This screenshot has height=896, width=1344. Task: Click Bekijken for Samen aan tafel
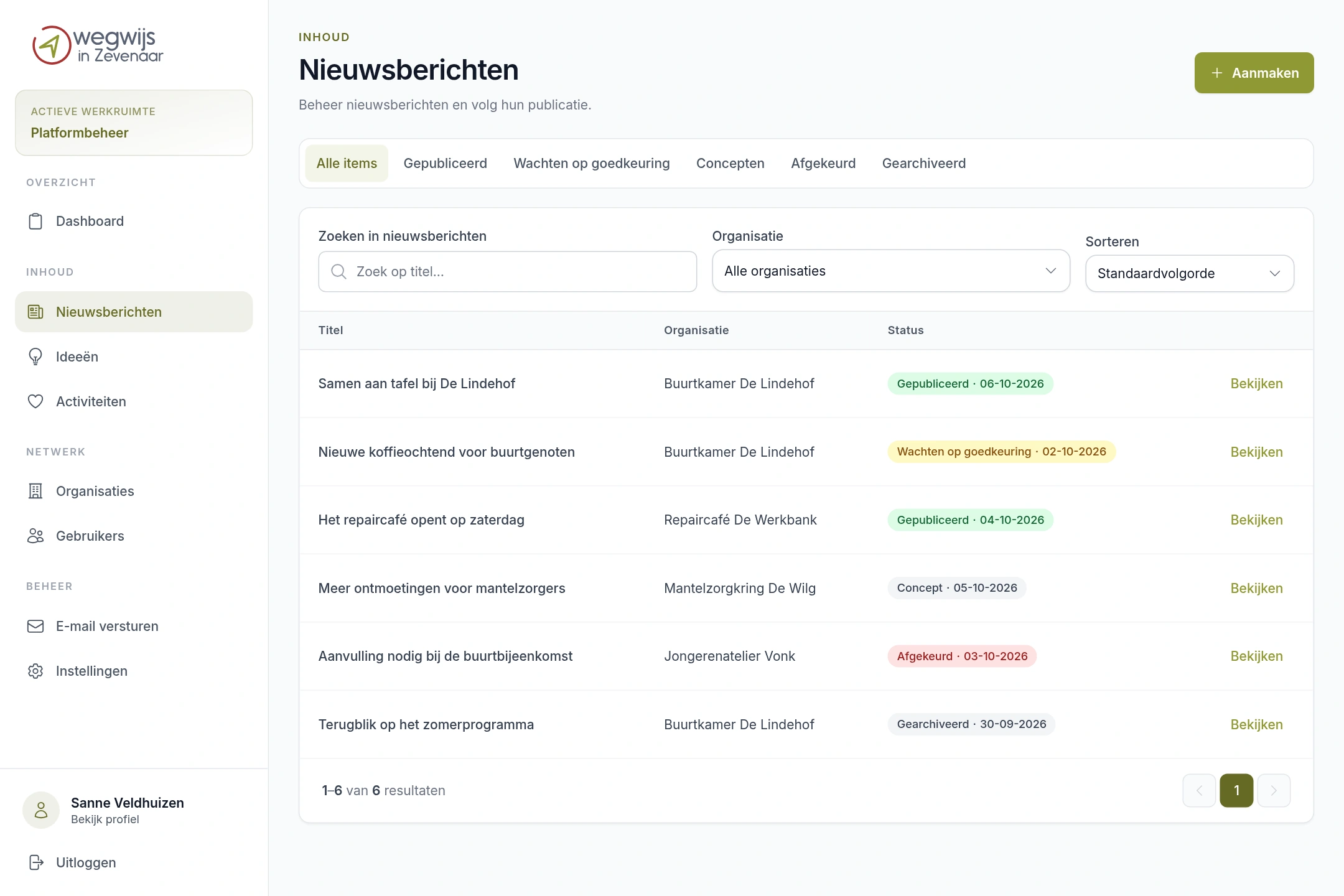1256,384
